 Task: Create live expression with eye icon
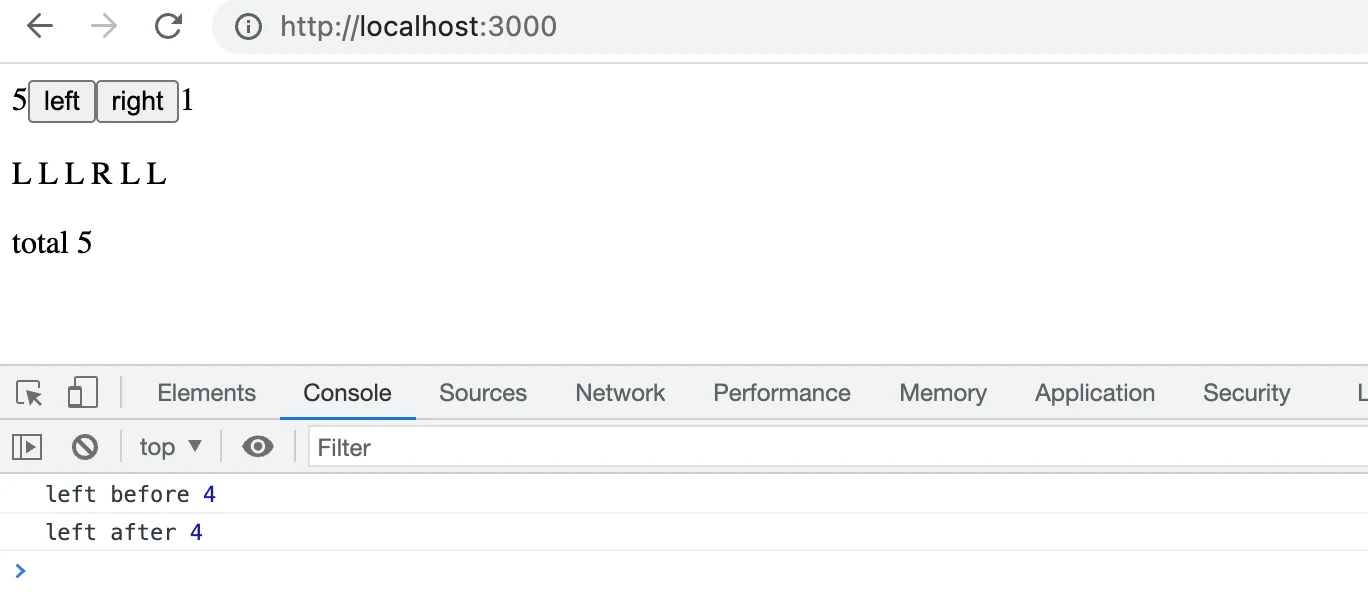[x=258, y=447]
